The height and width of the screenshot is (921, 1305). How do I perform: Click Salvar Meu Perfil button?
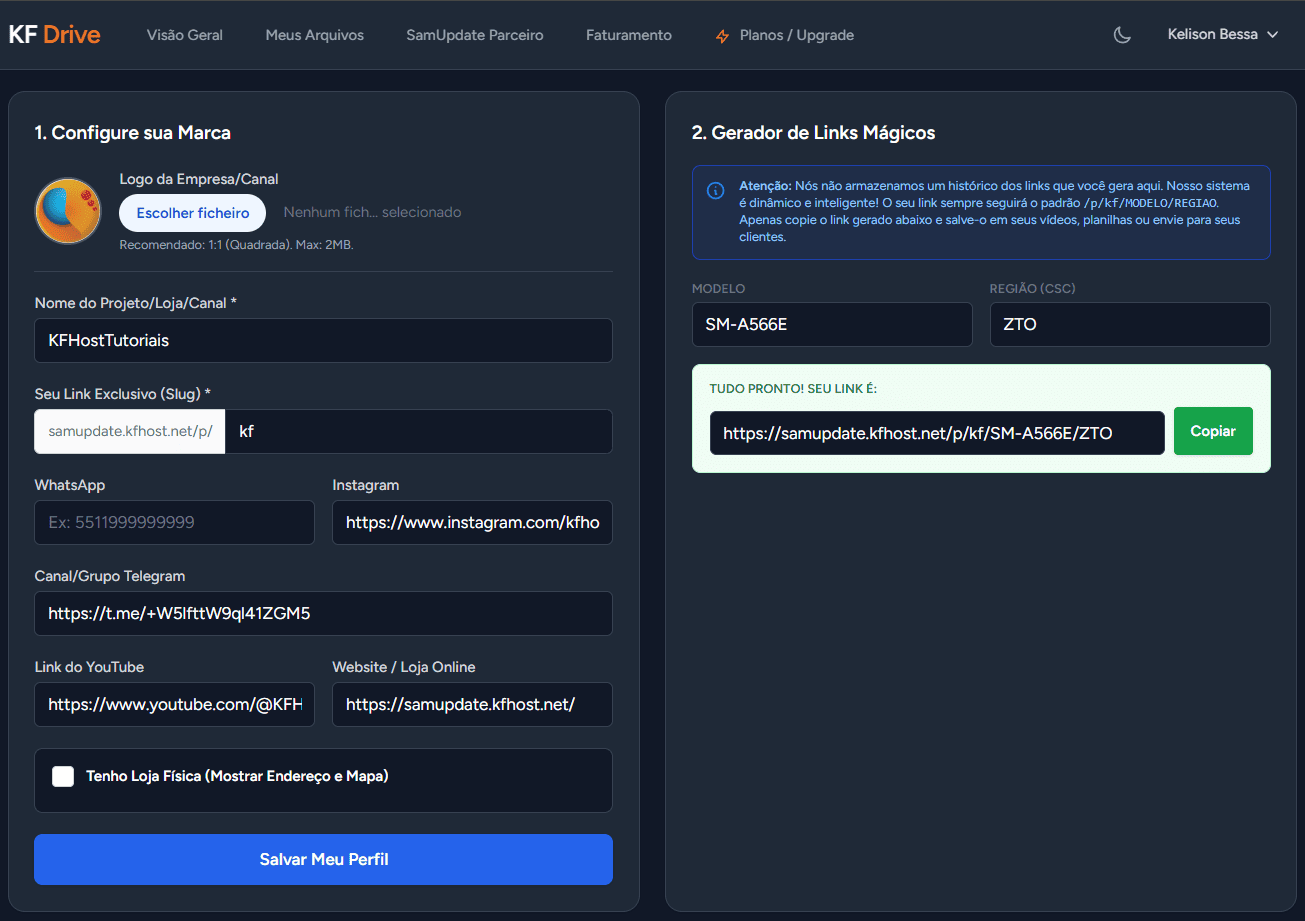coord(323,860)
